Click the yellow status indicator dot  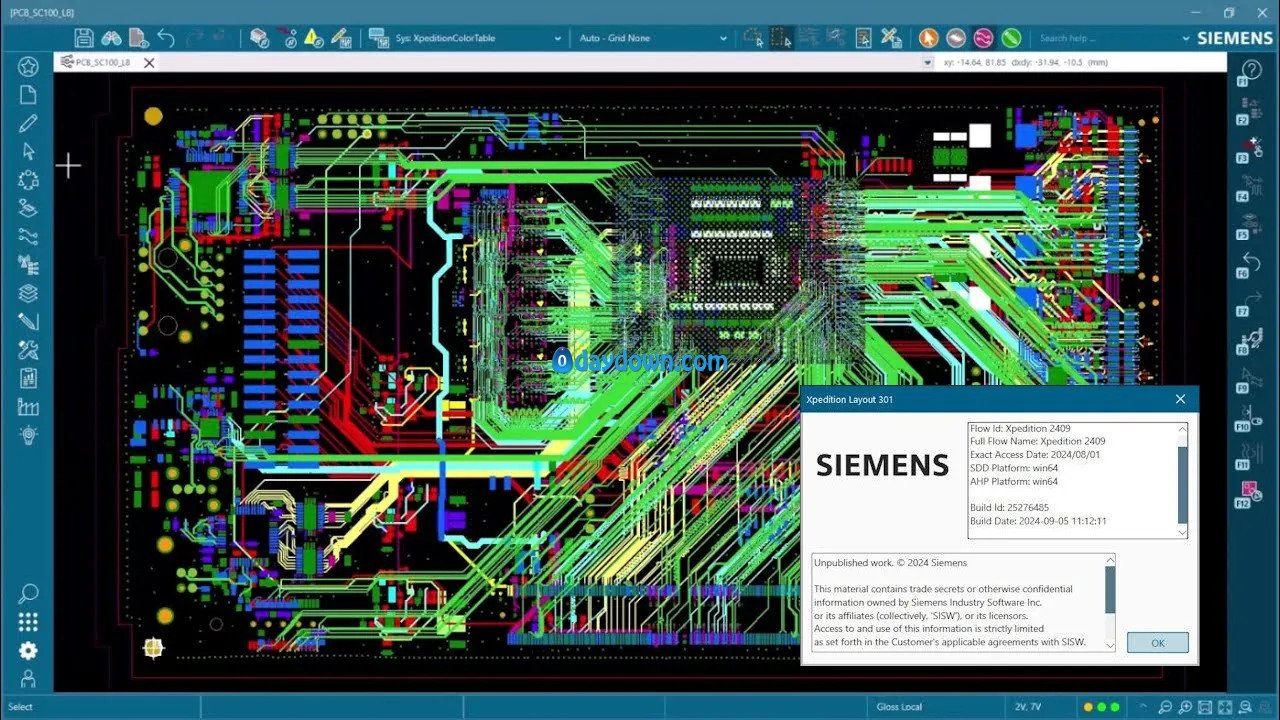coord(1088,707)
